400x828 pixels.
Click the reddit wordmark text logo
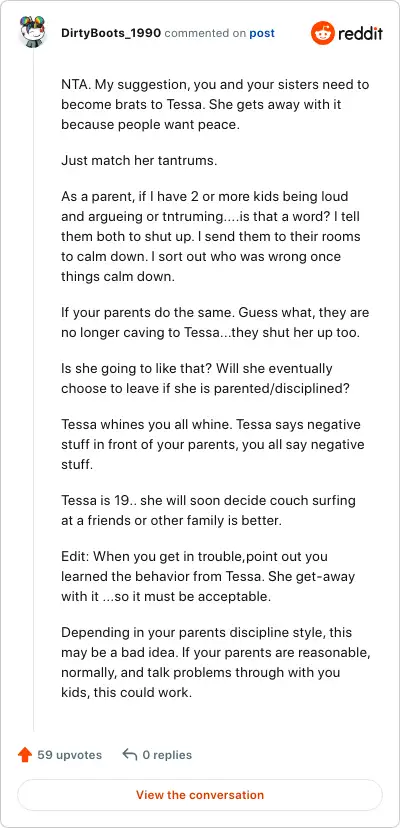(x=360, y=34)
